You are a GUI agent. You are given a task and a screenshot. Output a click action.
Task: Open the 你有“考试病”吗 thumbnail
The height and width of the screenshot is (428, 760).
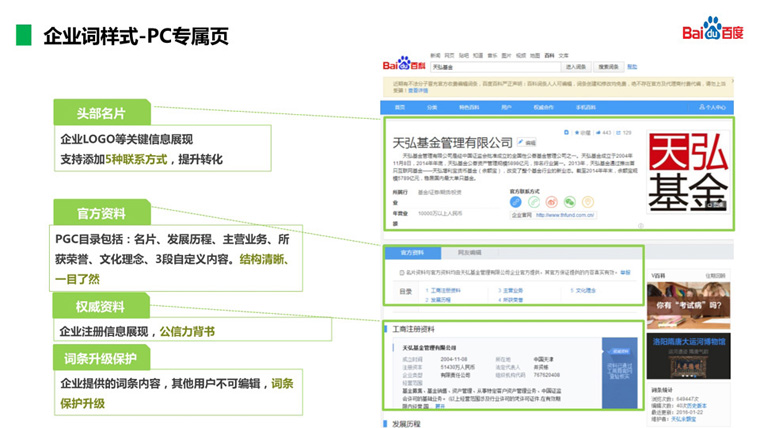[688, 305]
